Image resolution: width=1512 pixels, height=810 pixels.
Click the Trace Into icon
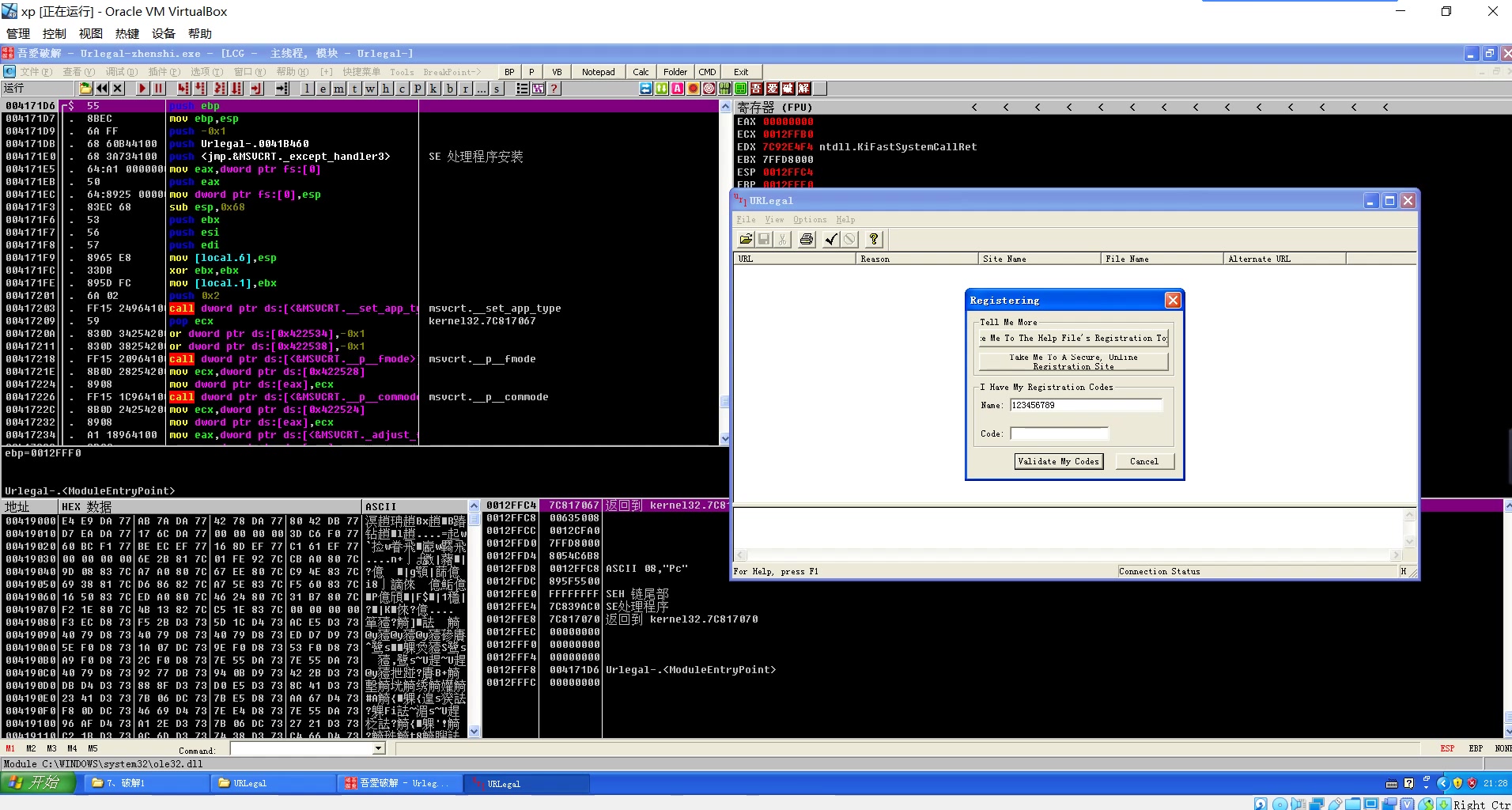tap(220, 89)
